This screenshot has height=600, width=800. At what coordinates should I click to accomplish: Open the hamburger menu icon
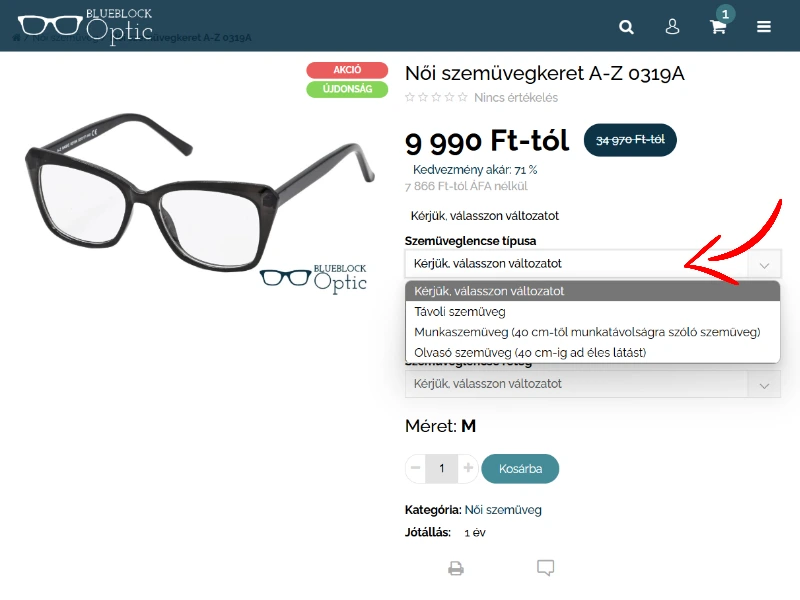(x=764, y=27)
